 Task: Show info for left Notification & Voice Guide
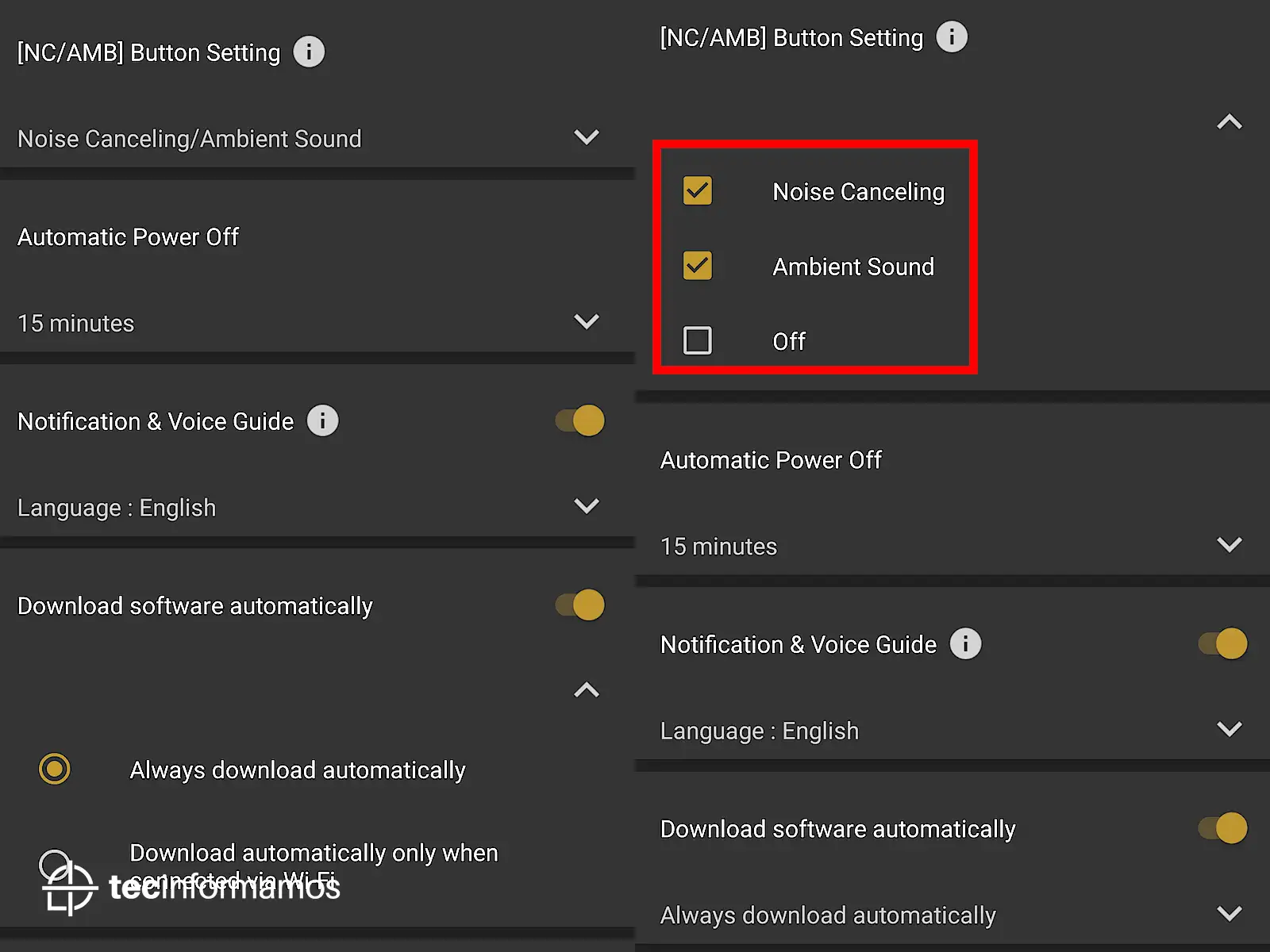tap(322, 420)
